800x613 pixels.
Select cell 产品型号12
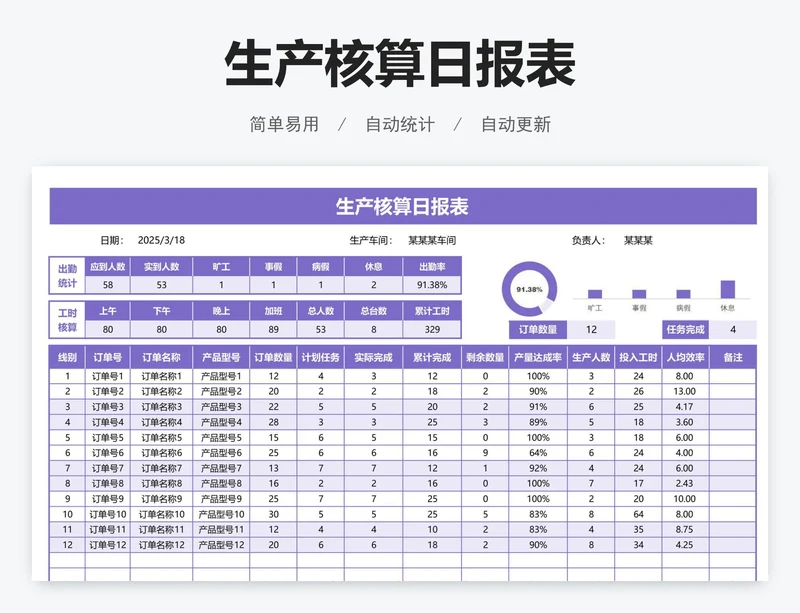(x=221, y=545)
